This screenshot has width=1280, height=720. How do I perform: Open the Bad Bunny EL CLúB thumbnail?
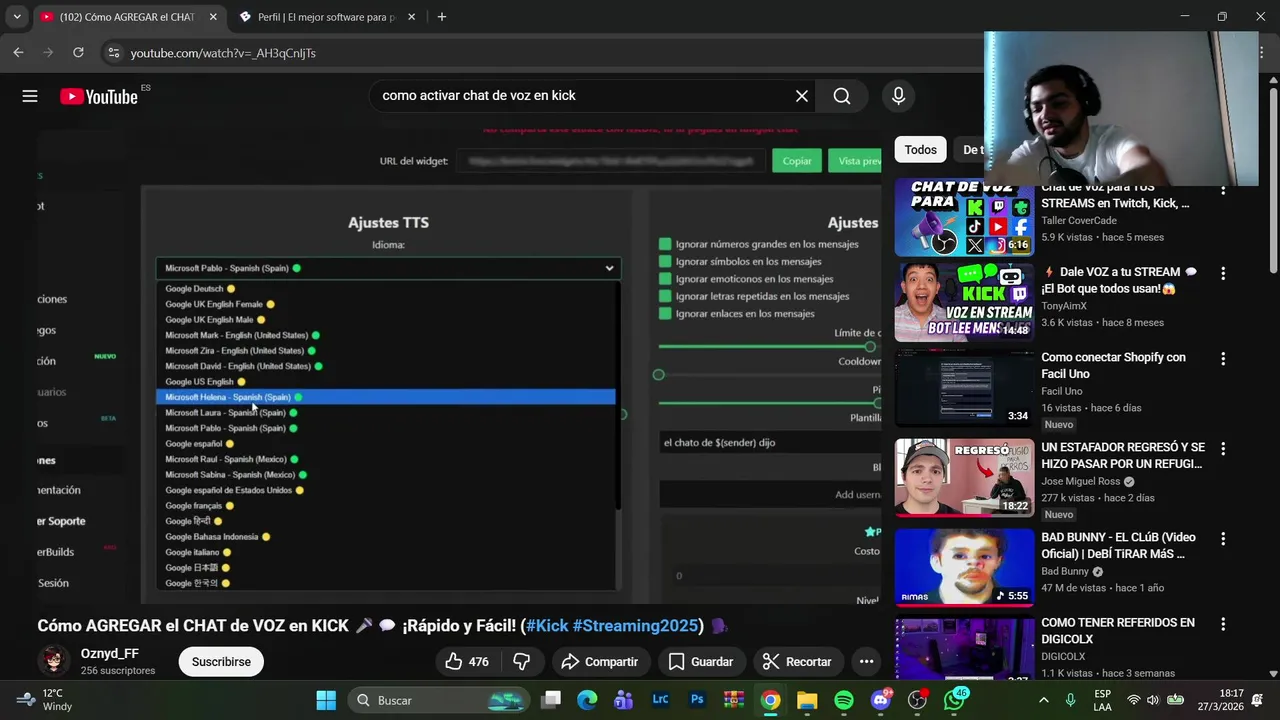[964, 567]
